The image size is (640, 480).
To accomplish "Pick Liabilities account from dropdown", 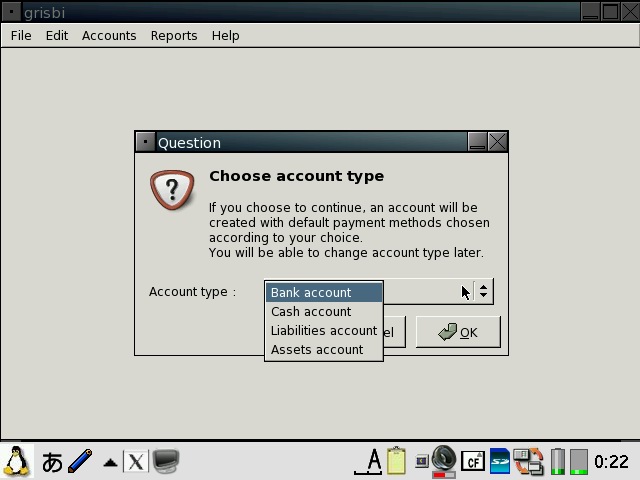I will 323,330.
